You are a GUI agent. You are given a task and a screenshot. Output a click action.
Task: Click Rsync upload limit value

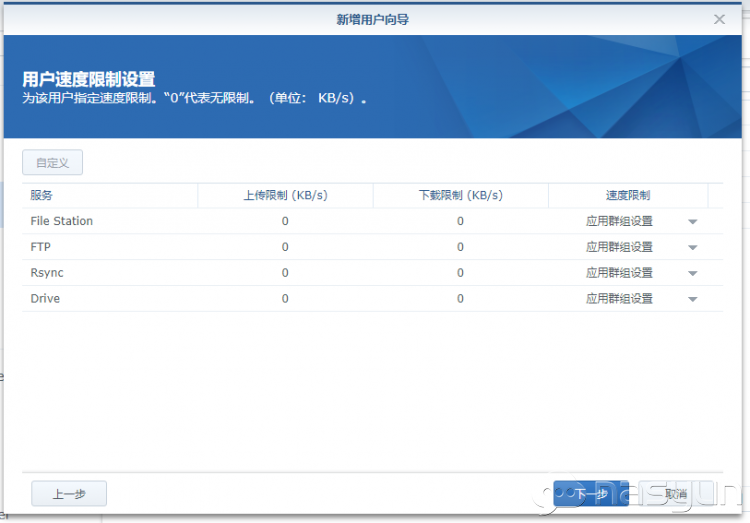(x=285, y=273)
